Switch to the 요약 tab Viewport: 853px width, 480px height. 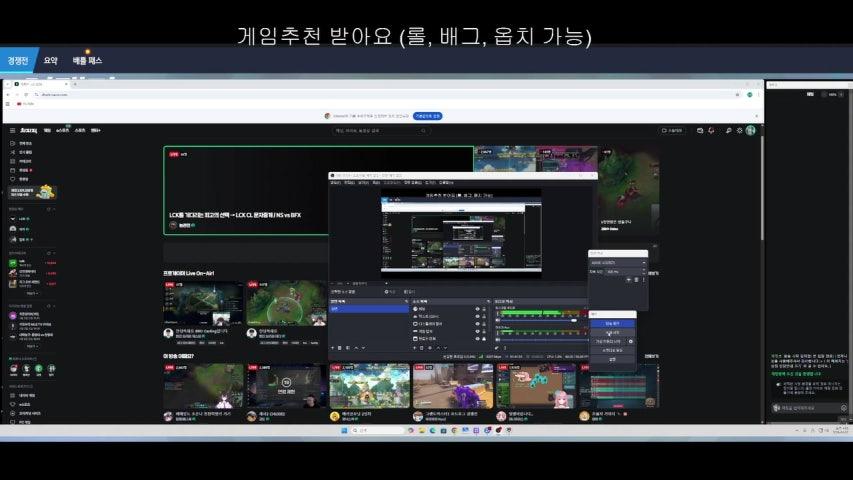tap(50, 61)
